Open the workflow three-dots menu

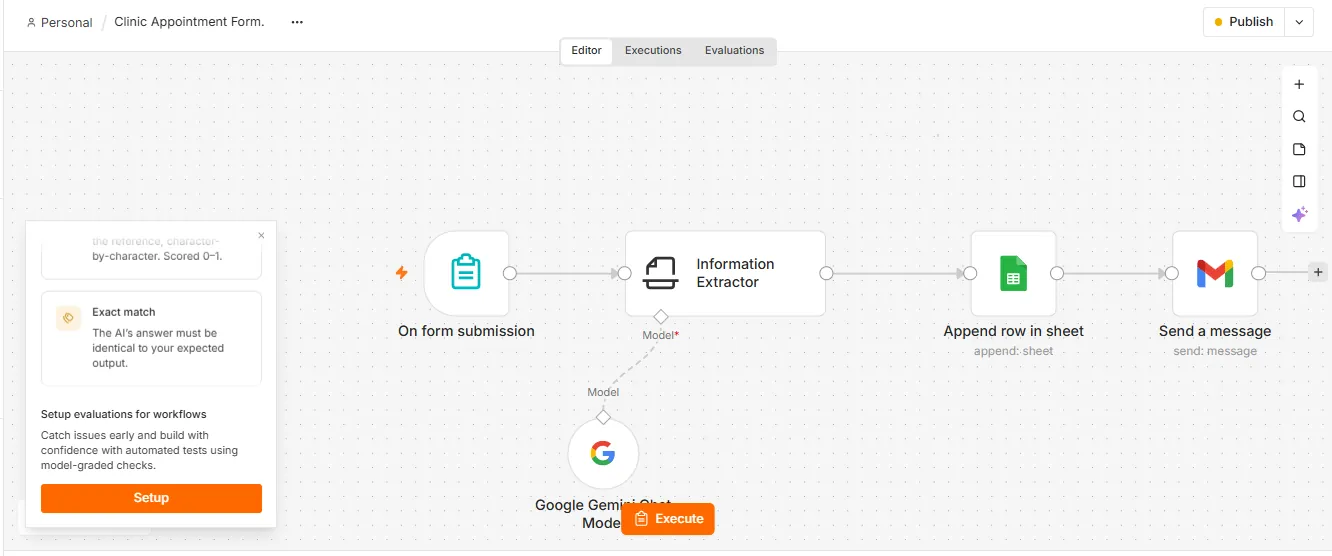click(x=297, y=22)
